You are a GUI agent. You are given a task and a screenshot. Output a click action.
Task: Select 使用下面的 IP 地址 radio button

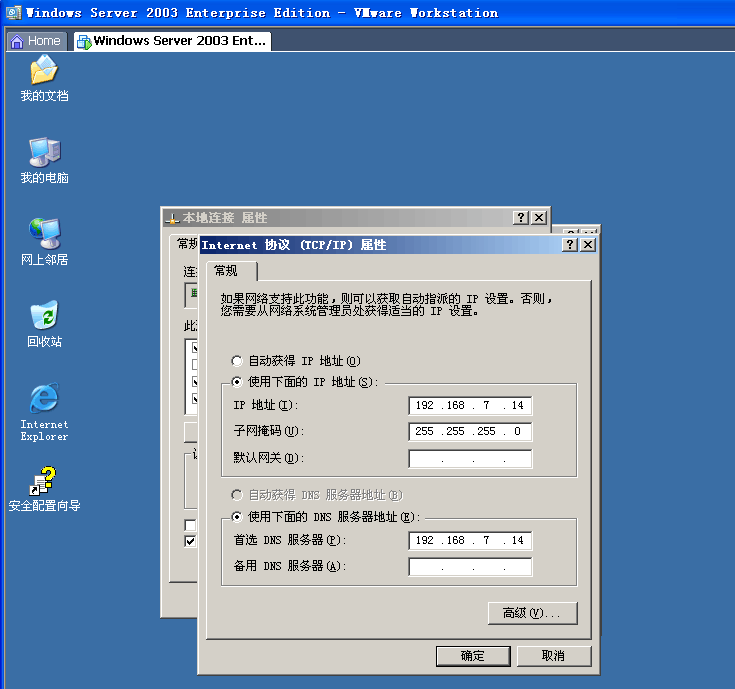click(237, 382)
